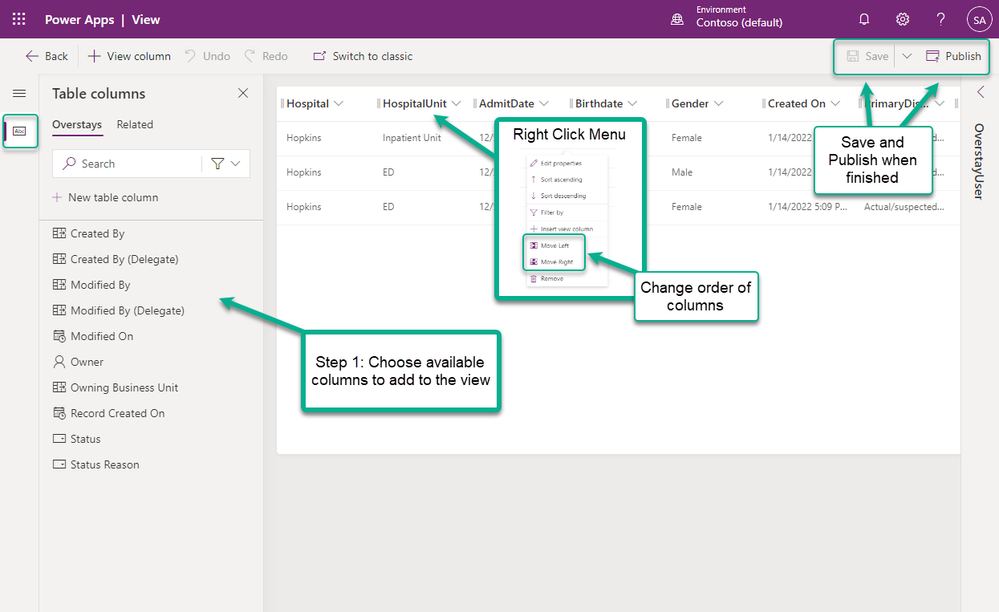The height and width of the screenshot is (612, 999).
Task: Open the notifications bell
Action: [864, 19]
